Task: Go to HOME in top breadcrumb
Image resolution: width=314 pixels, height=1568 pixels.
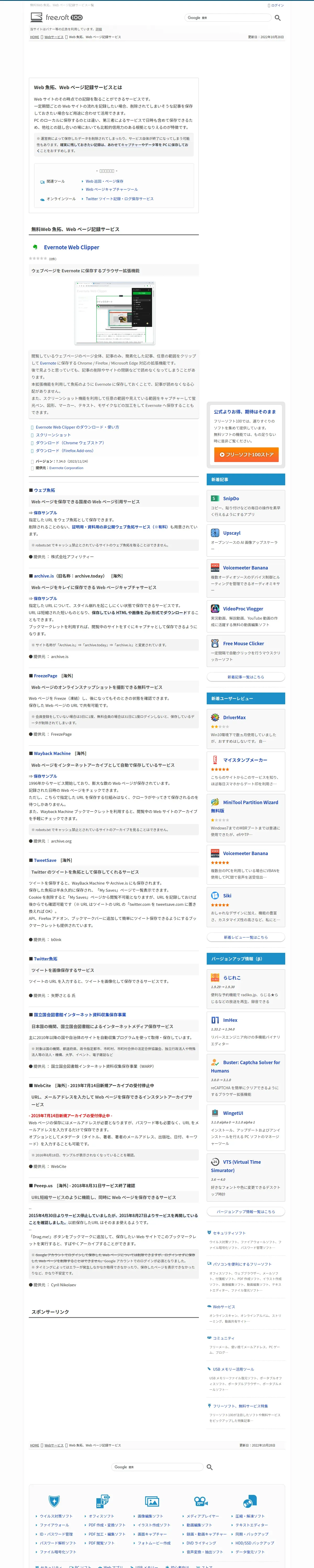Action: pos(35,37)
